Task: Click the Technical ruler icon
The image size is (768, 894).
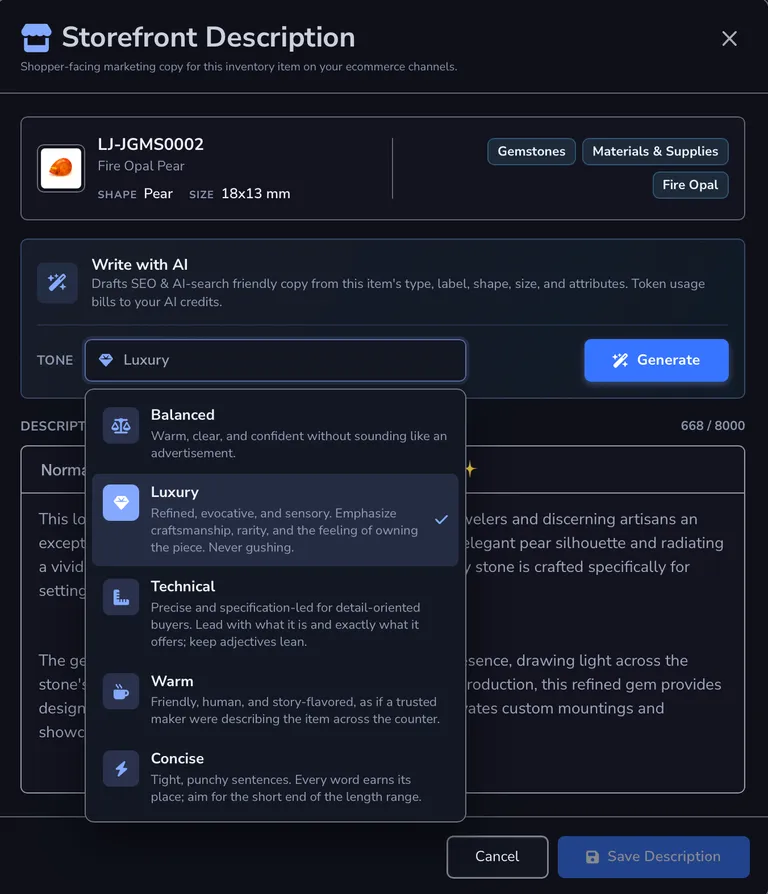Action: tap(121, 597)
